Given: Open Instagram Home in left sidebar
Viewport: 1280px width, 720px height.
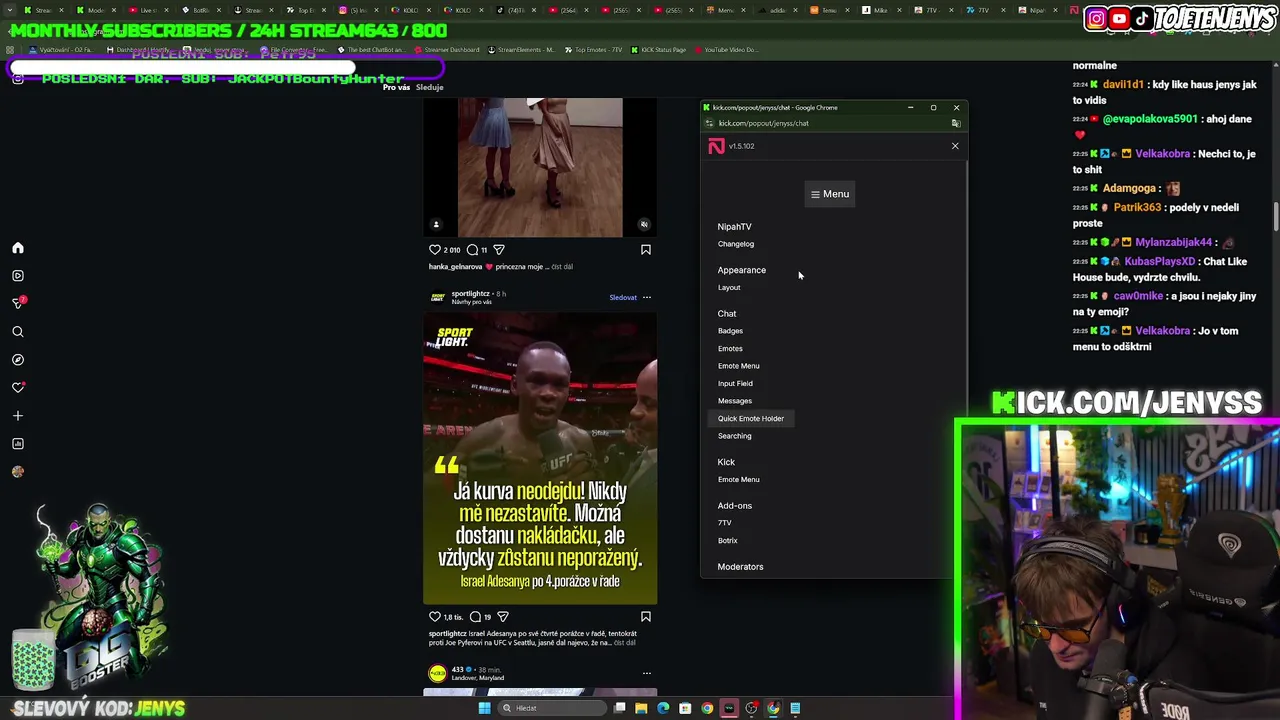Looking at the screenshot, I should click(18, 248).
